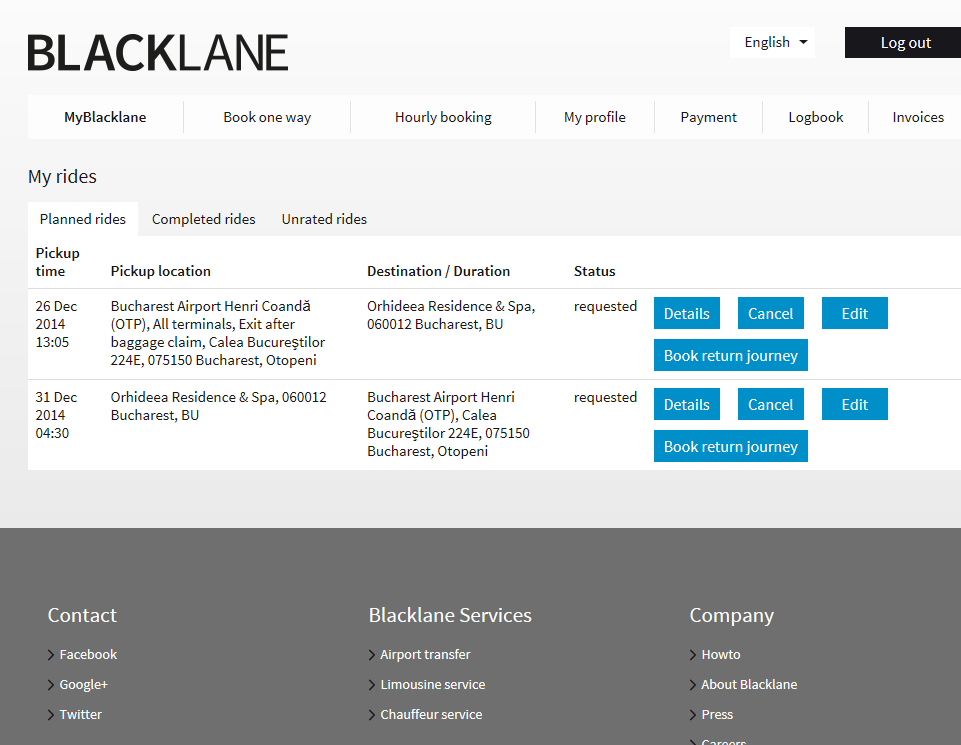The height and width of the screenshot is (745, 961).
Task: Open the English language dropdown
Action: tap(772, 42)
